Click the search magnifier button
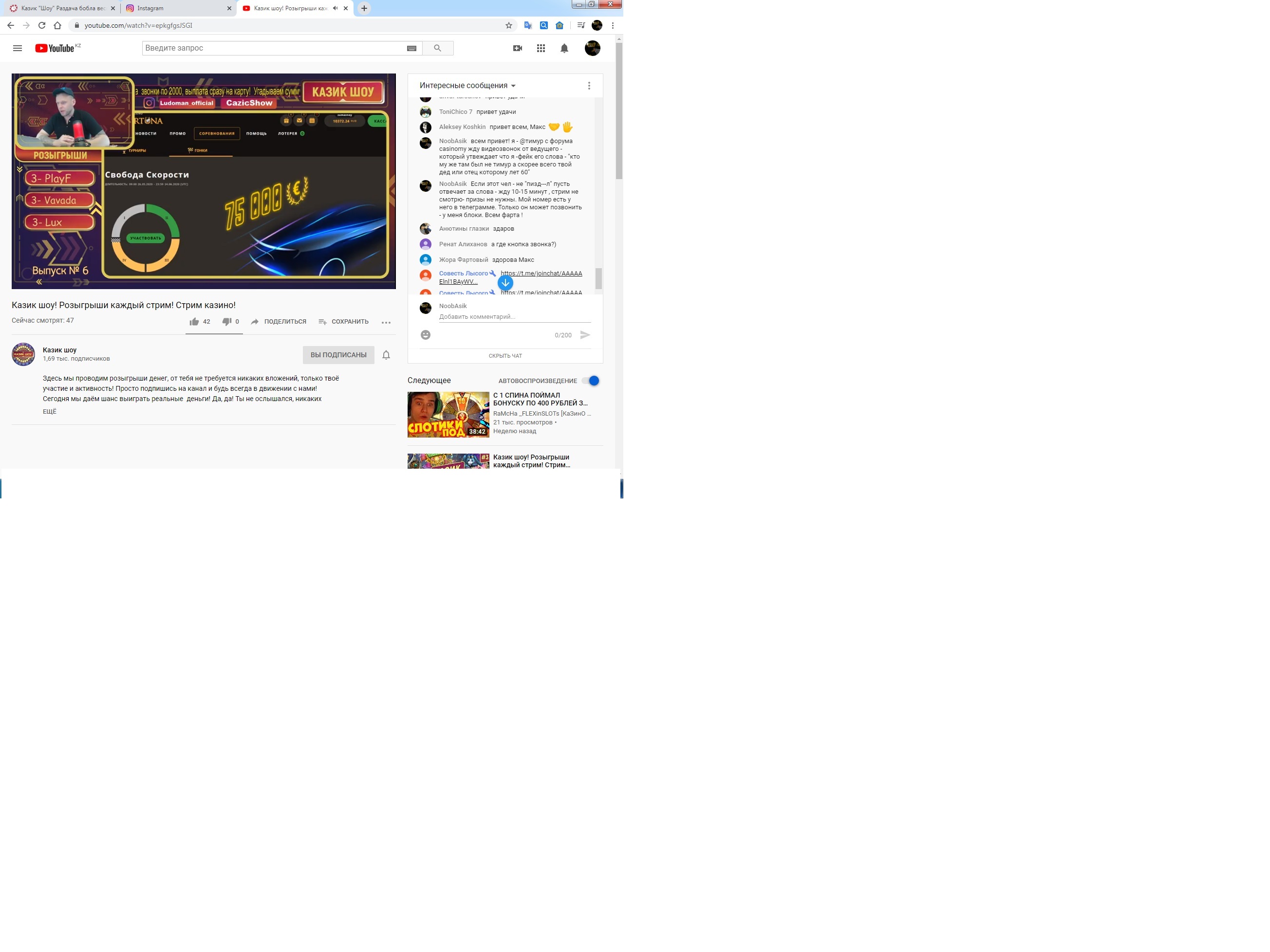 pos(437,48)
